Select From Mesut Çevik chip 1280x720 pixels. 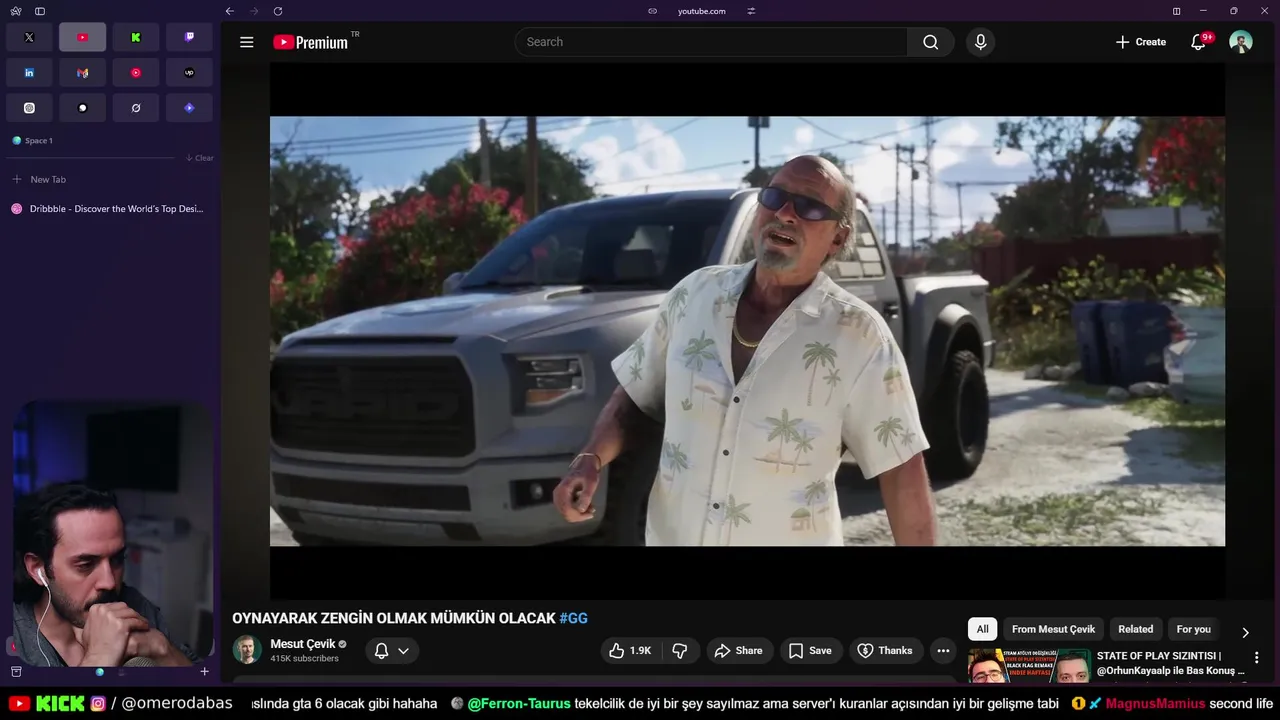(1053, 629)
